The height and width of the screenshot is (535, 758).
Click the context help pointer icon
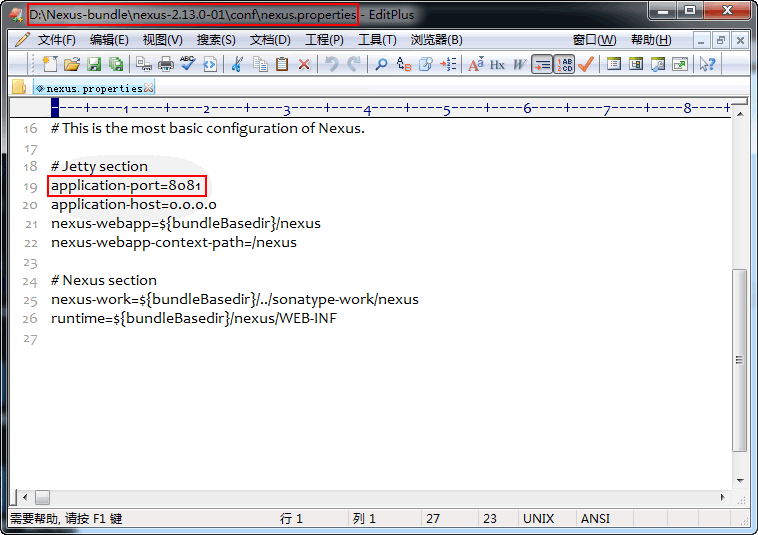[707, 64]
